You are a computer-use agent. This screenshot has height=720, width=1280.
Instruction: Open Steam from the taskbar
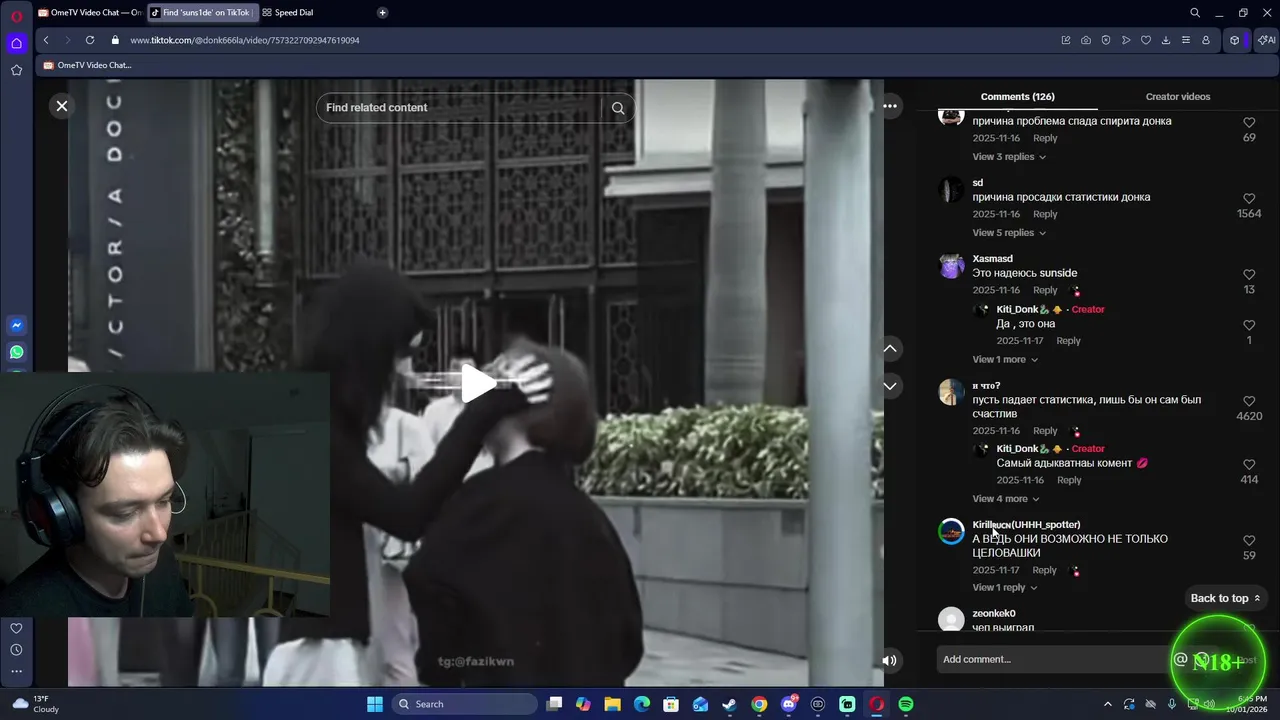click(x=729, y=704)
